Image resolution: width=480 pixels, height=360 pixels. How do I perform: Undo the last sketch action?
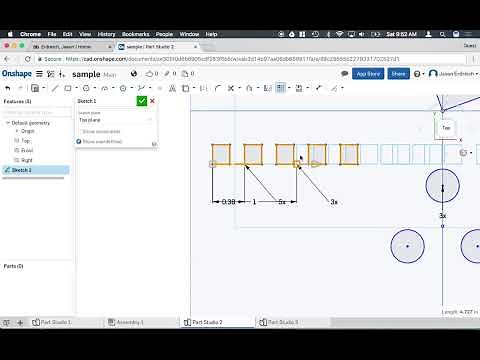click(8, 88)
